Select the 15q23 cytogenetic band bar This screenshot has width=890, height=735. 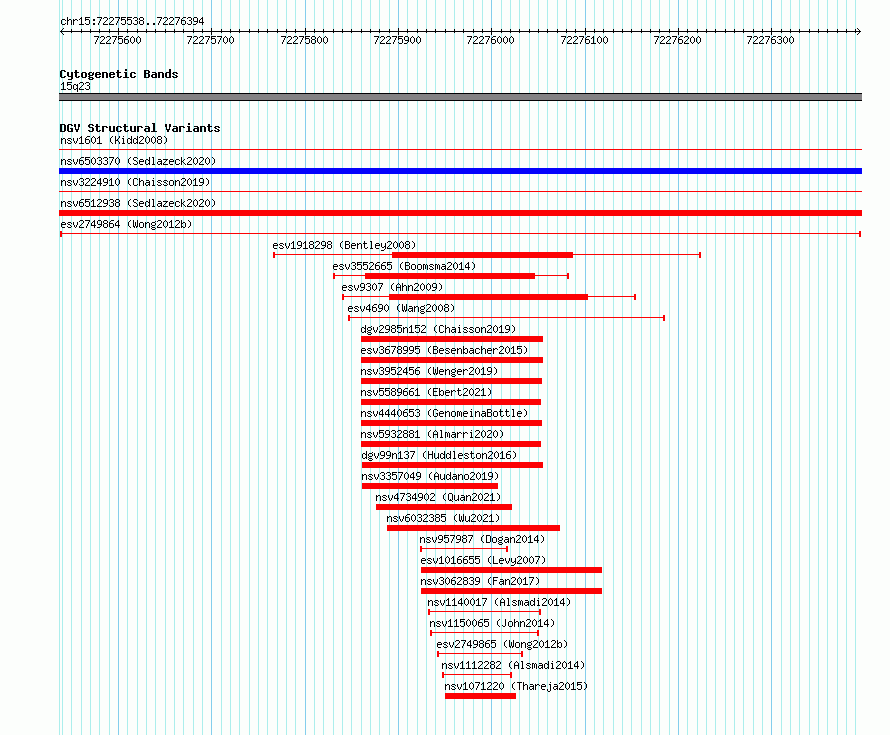(460, 97)
